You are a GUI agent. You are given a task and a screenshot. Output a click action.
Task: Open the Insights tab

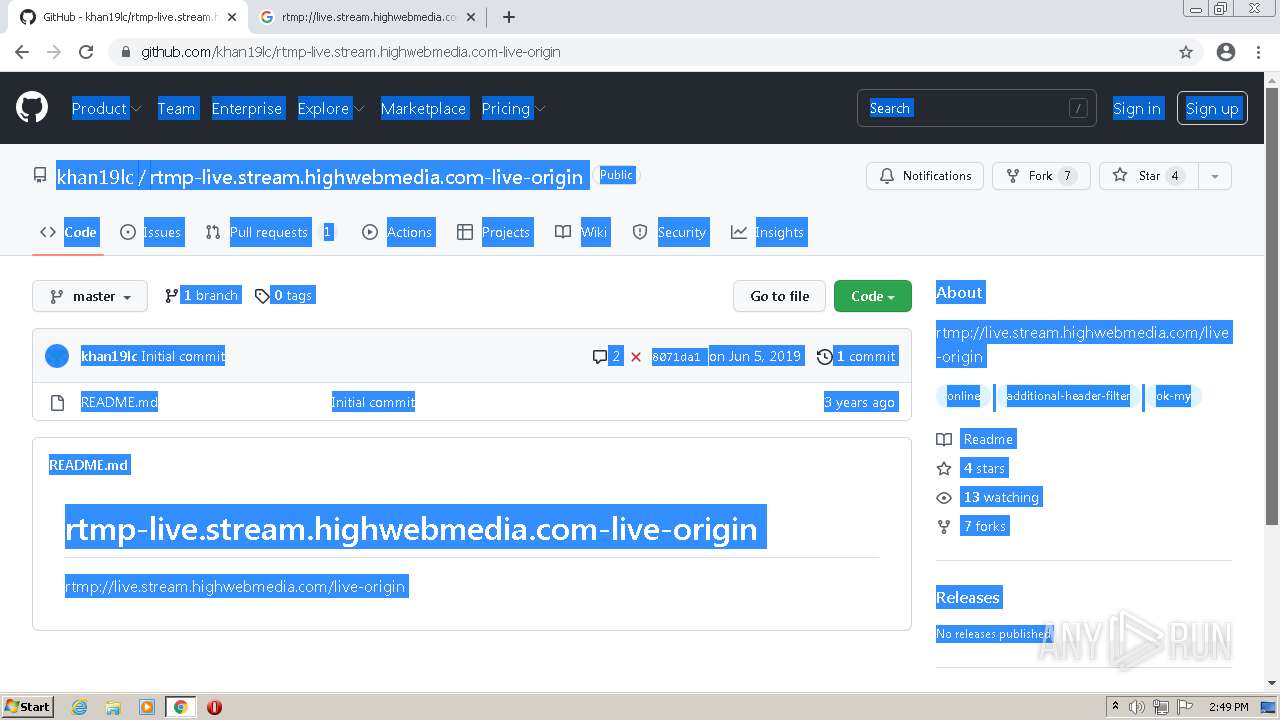767,232
